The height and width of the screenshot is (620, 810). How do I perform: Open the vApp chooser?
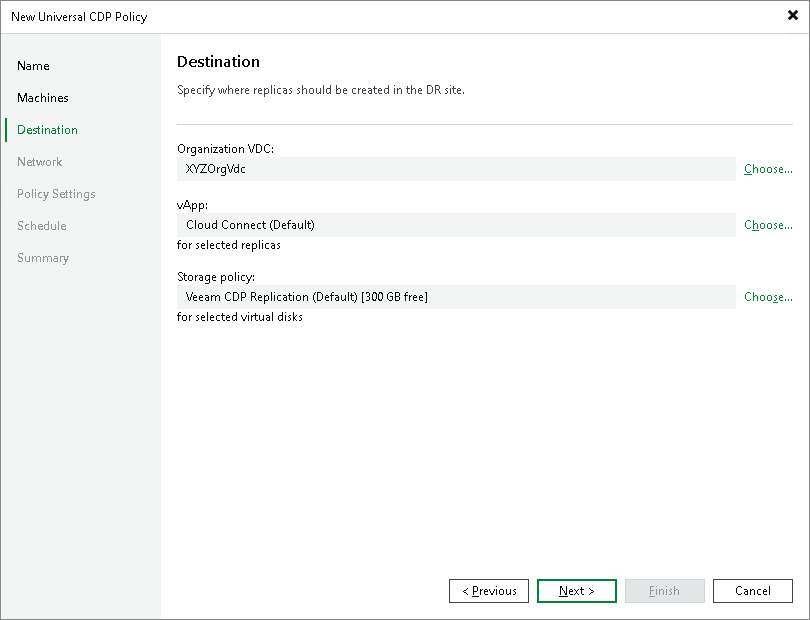click(x=767, y=225)
